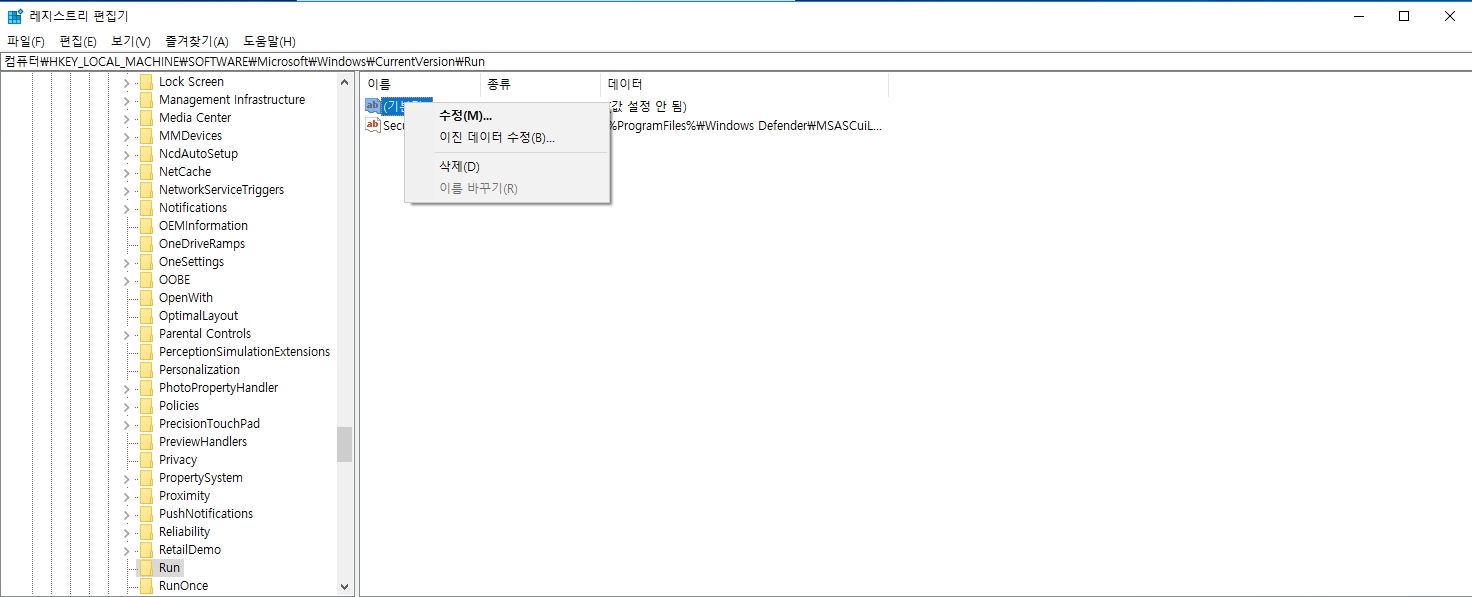Viewport: 1472px width, 597px height.
Task: Click the registry path address bar
Action: [700, 61]
